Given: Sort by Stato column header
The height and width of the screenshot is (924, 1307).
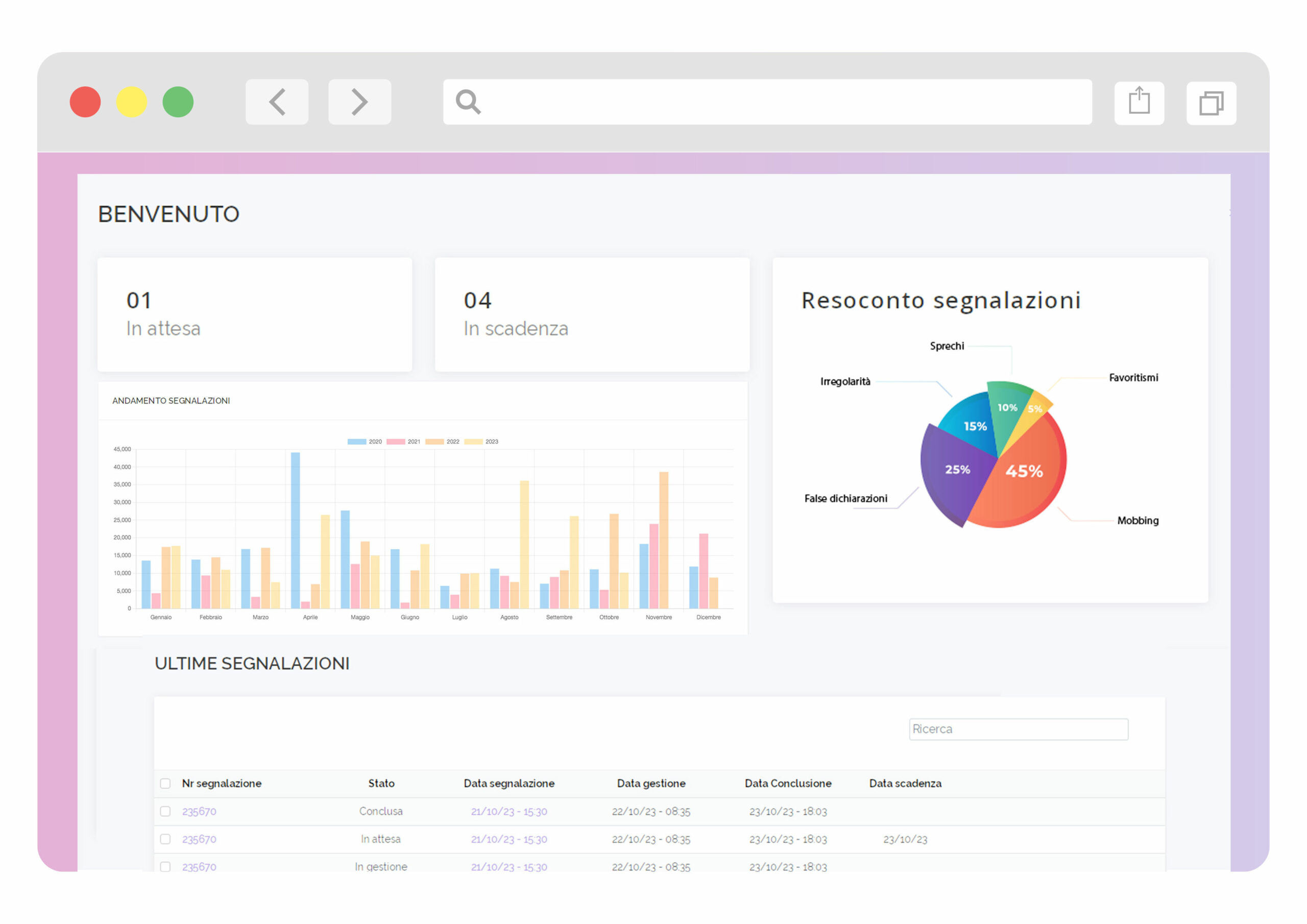Looking at the screenshot, I should [381, 784].
